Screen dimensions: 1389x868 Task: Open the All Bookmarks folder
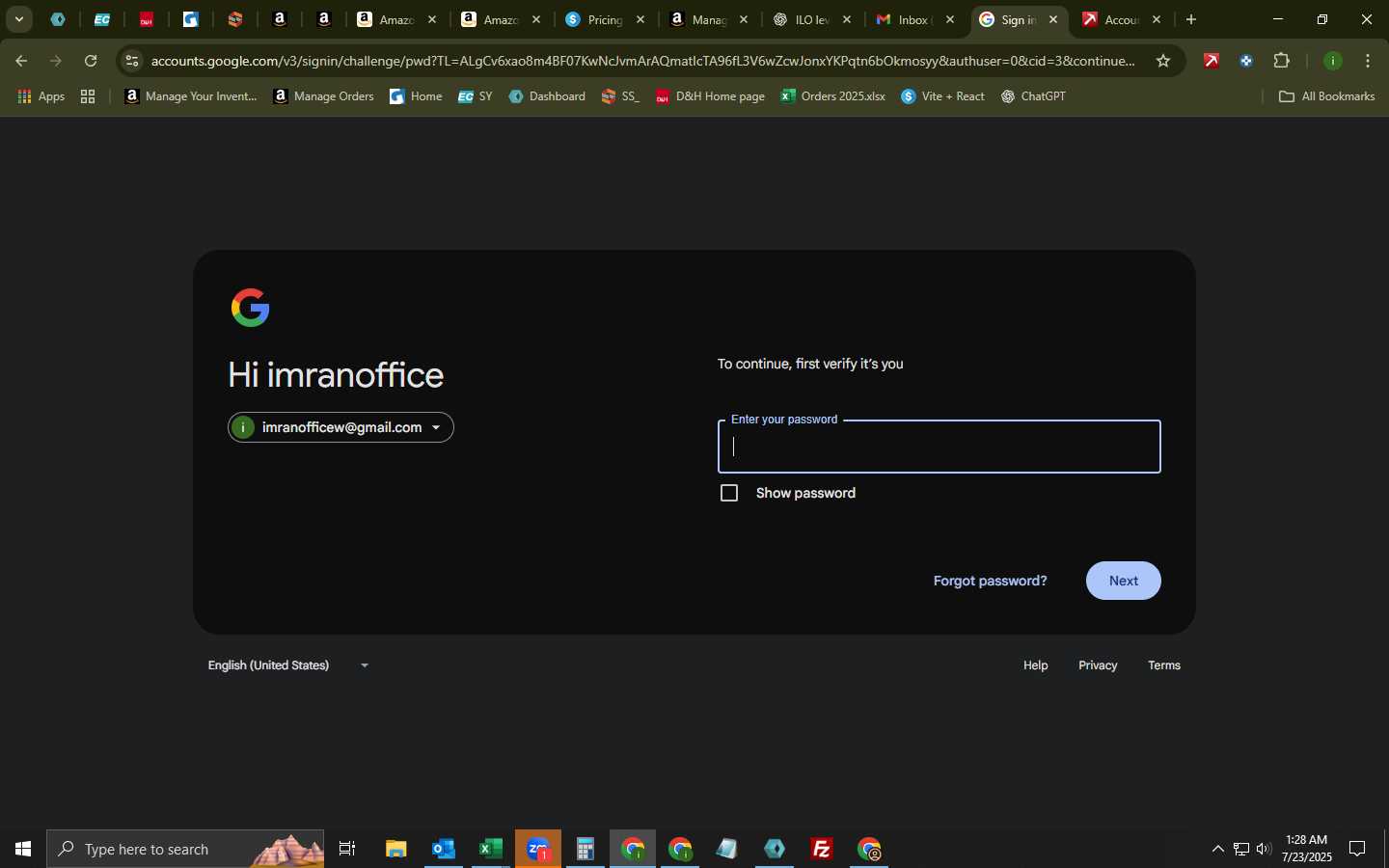(1327, 96)
